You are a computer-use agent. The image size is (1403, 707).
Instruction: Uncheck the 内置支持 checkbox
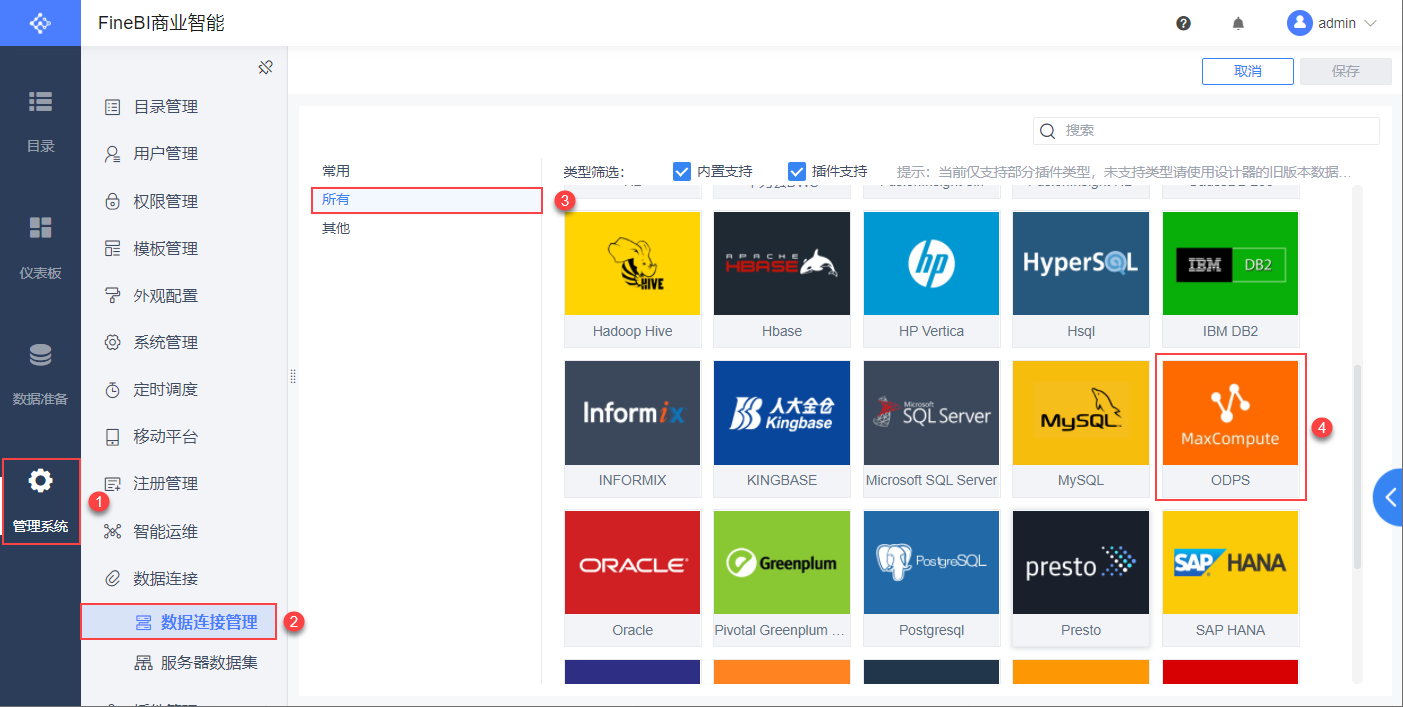click(682, 171)
